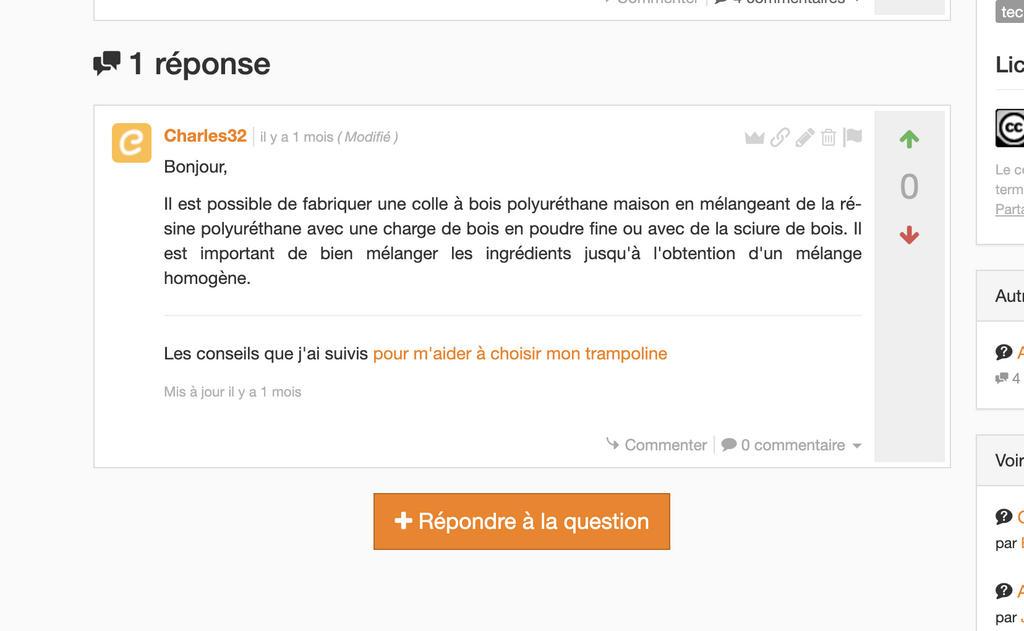This screenshot has height=631, width=1024.
Task: Click the first question mark icon in sidebar
Action: (x=1004, y=352)
